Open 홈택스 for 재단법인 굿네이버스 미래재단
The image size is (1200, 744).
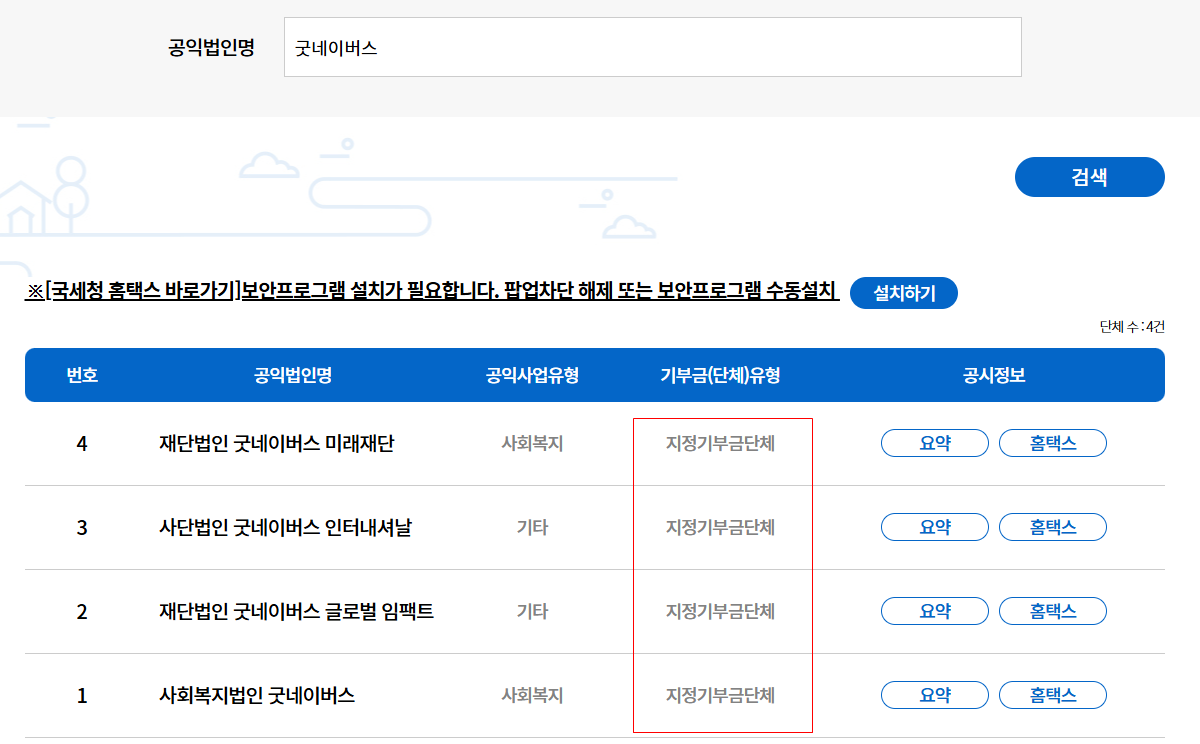(1053, 443)
